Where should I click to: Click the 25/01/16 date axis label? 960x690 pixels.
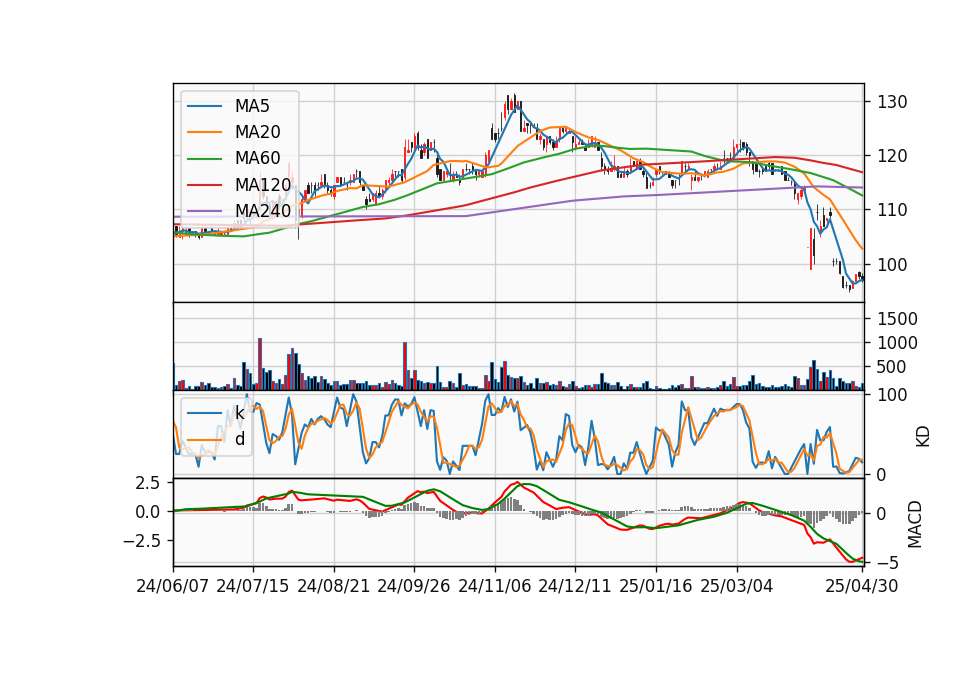656,586
